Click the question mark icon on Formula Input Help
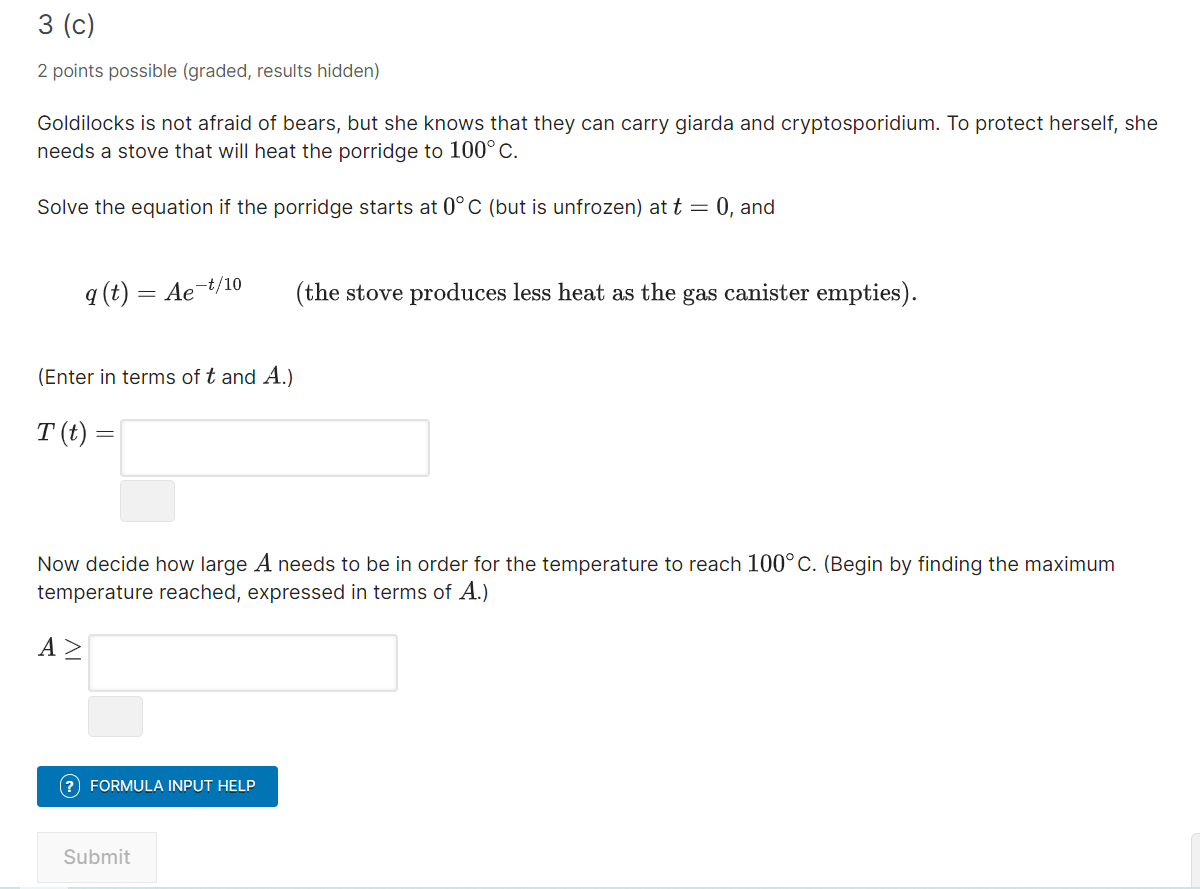1200x889 pixels. (68, 786)
